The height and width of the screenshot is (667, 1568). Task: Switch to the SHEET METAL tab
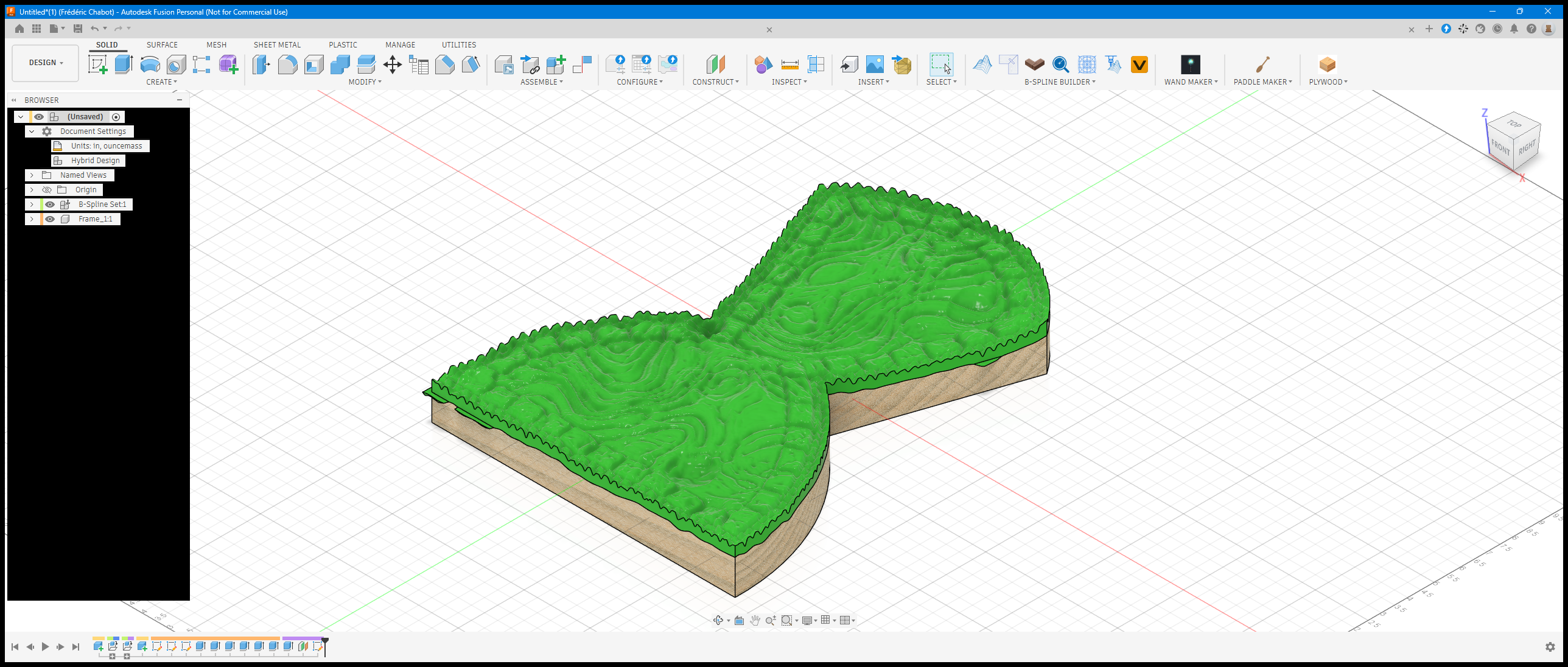pyautogui.click(x=277, y=45)
